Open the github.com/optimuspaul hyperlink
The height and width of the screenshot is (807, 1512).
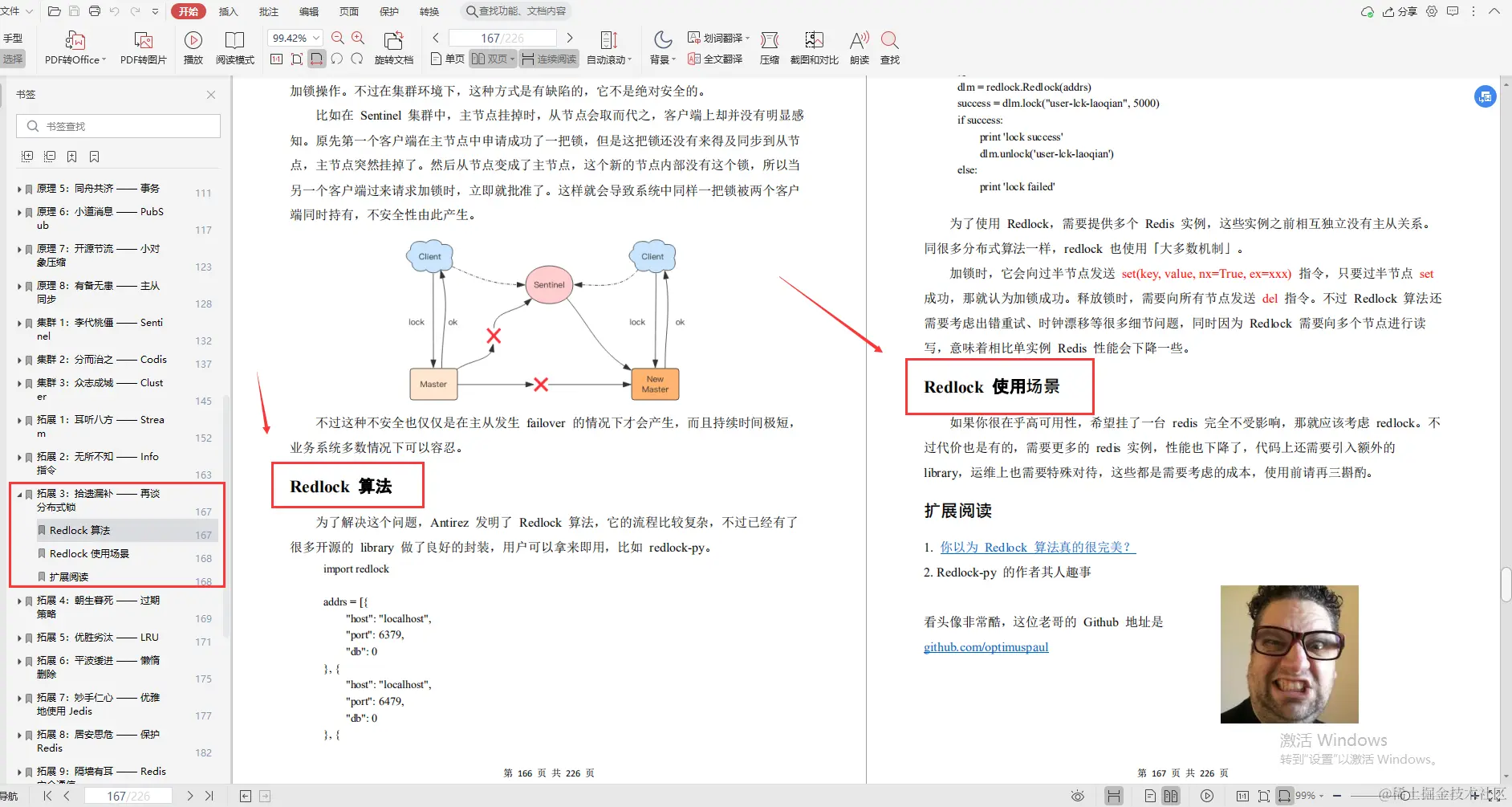[986, 646]
